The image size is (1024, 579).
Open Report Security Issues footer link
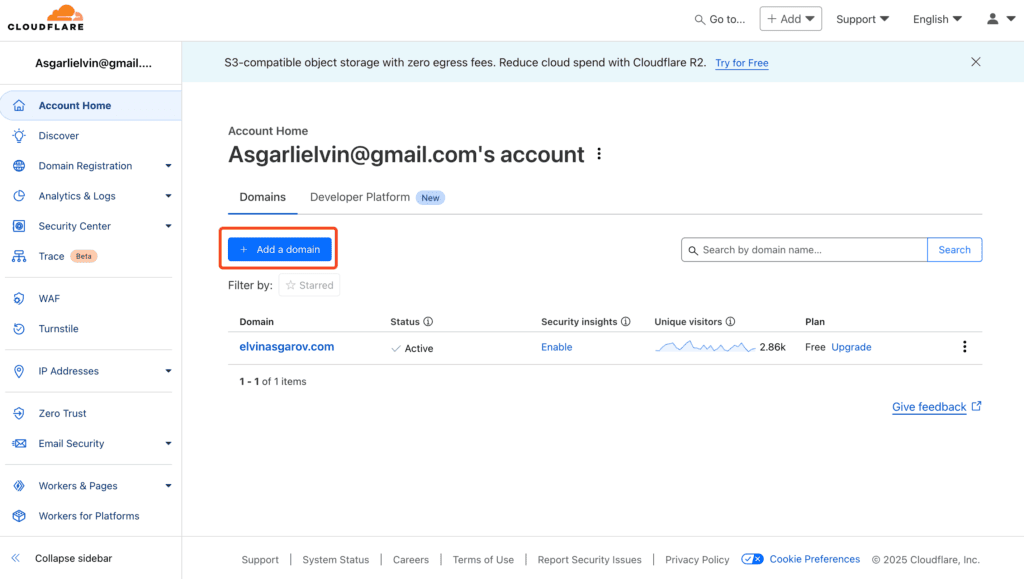(x=589, y=559)
